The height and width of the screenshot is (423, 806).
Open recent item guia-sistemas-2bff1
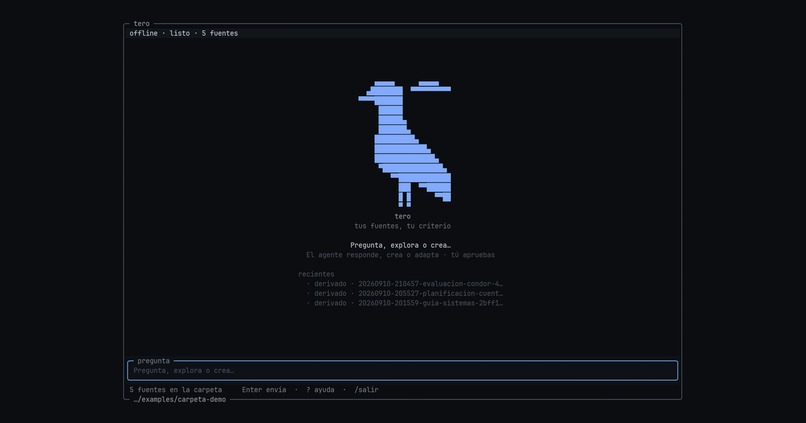click(405, 303)
